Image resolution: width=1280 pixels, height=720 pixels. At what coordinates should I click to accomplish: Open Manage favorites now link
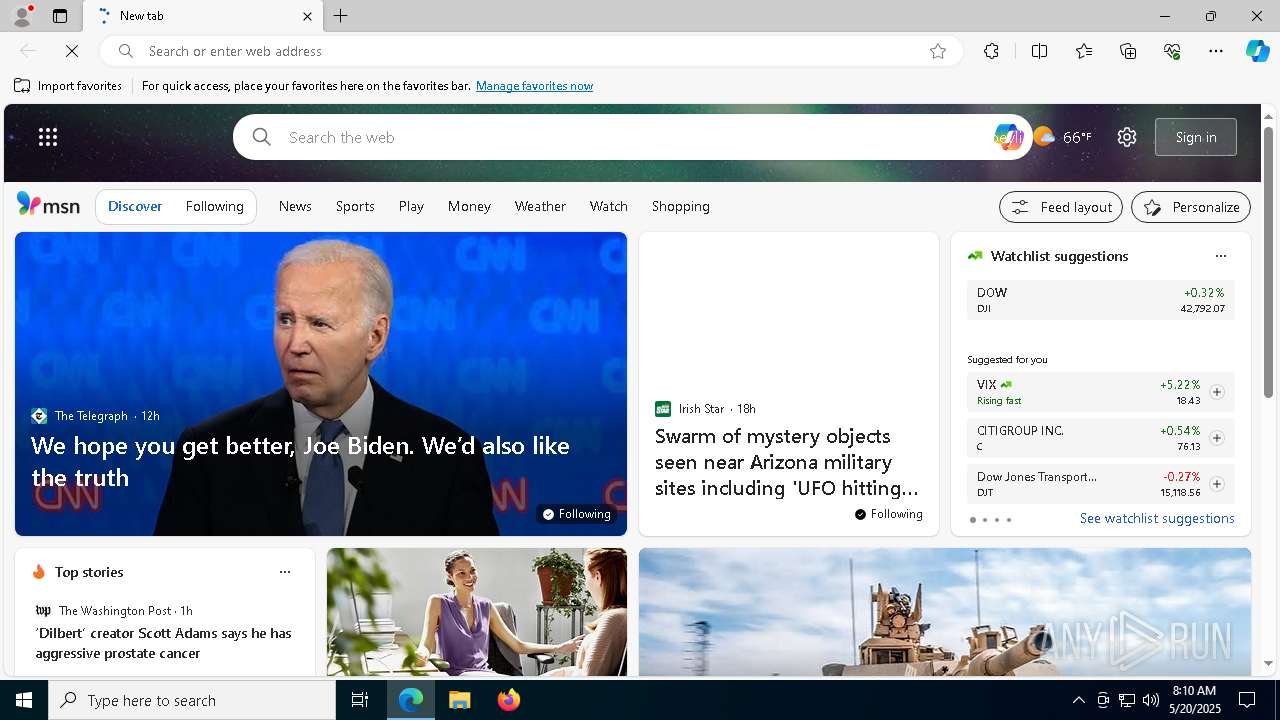pyautogui.click(x=534, y=86)
